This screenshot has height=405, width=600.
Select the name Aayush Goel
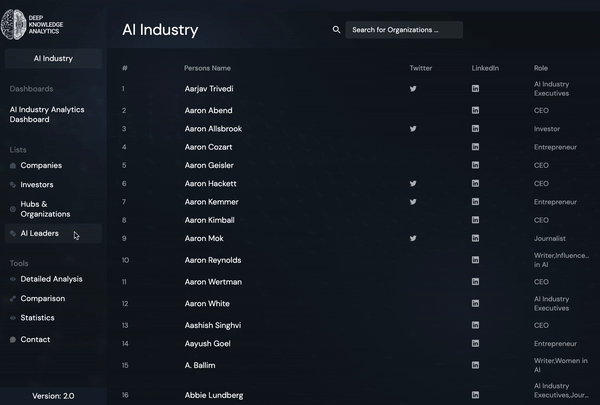(208, 343)
